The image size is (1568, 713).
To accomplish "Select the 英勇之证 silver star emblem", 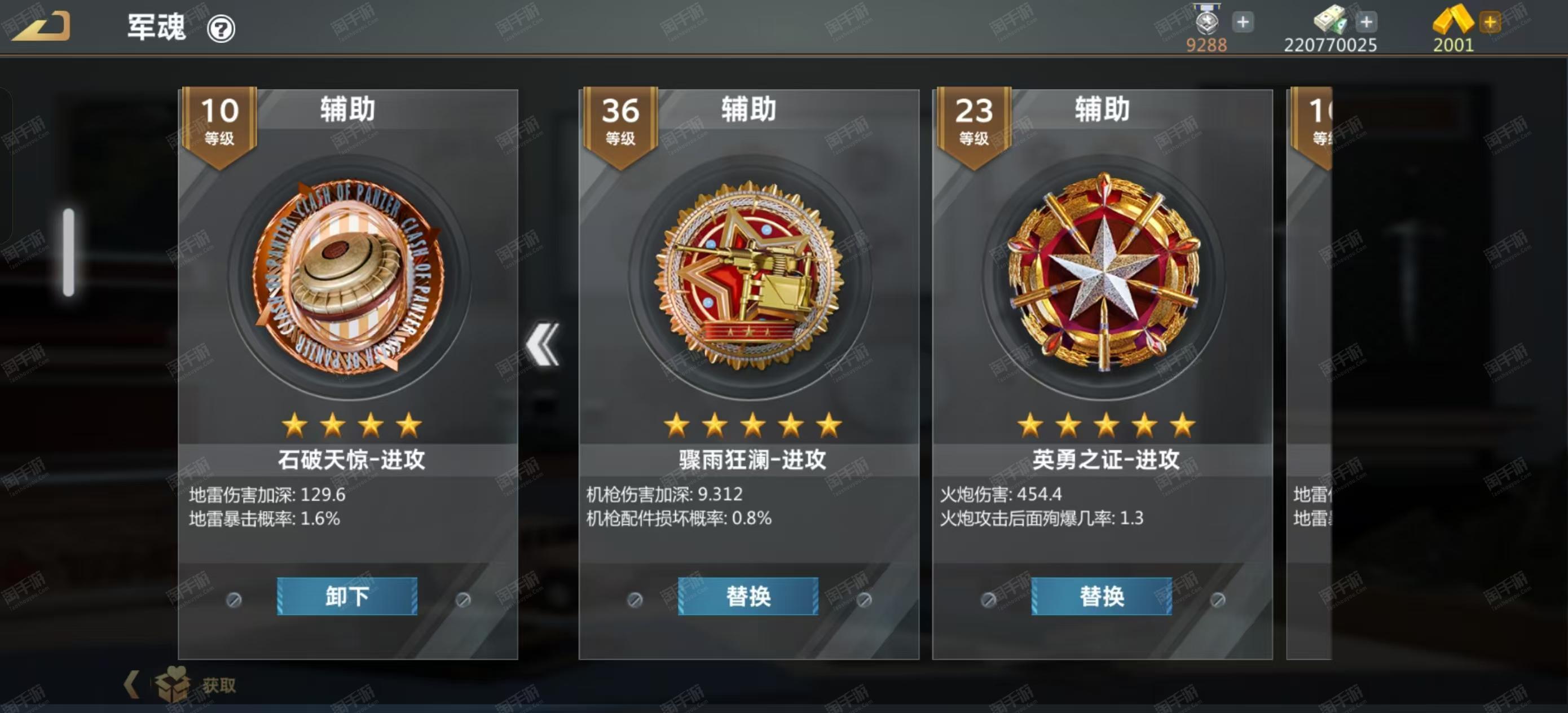I will tap(1103, 272).
